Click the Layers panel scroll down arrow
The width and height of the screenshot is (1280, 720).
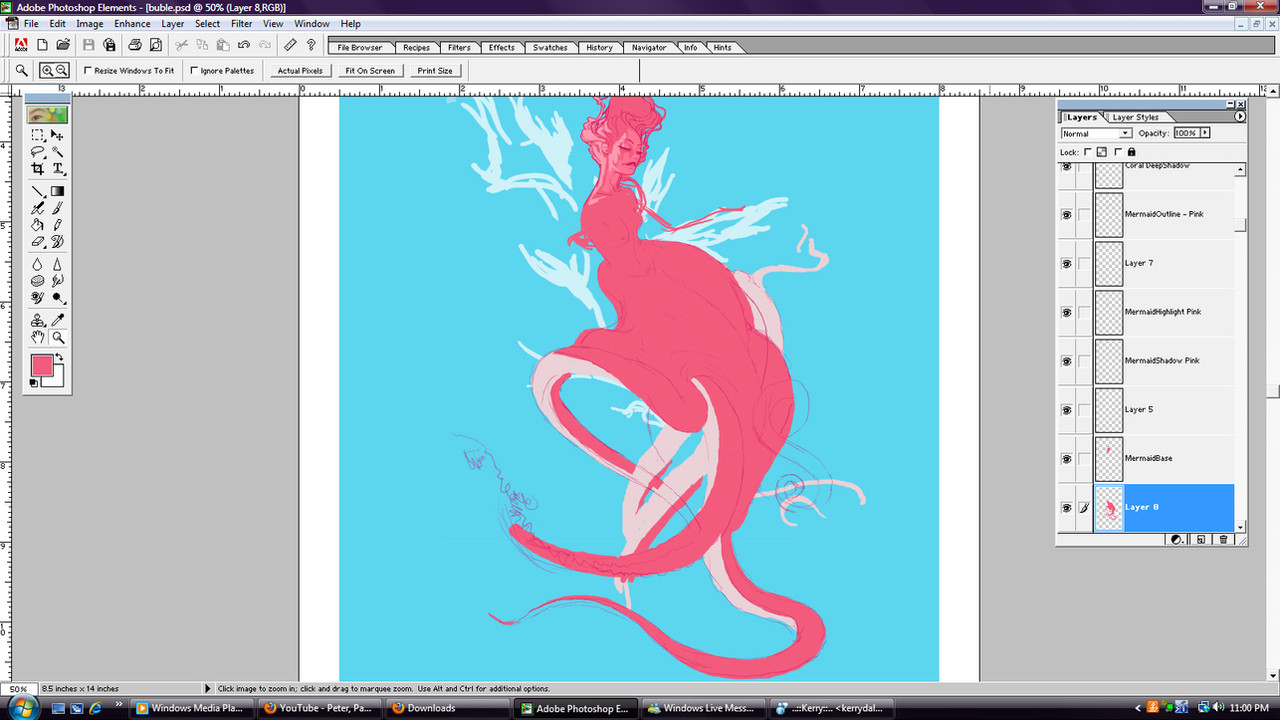(1240, 527)
